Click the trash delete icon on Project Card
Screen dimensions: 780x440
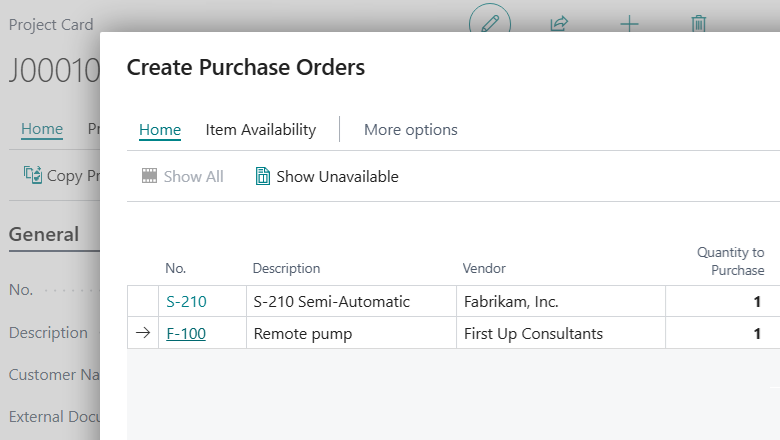click(698, 23)
